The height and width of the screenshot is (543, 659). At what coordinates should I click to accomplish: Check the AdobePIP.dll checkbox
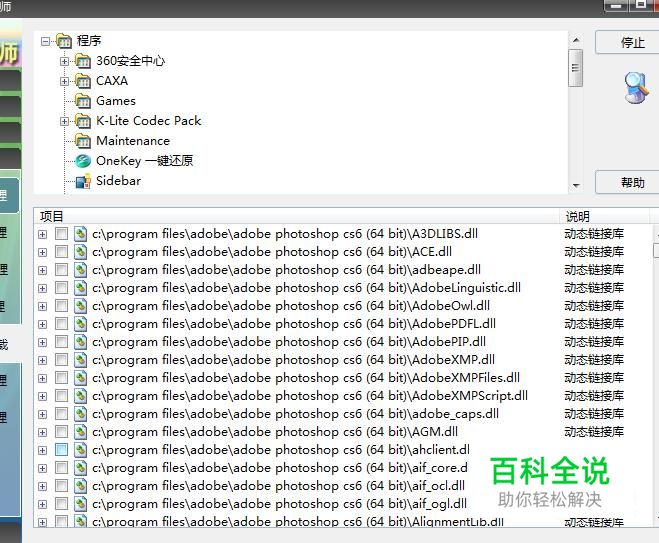(x=61, y=342)
